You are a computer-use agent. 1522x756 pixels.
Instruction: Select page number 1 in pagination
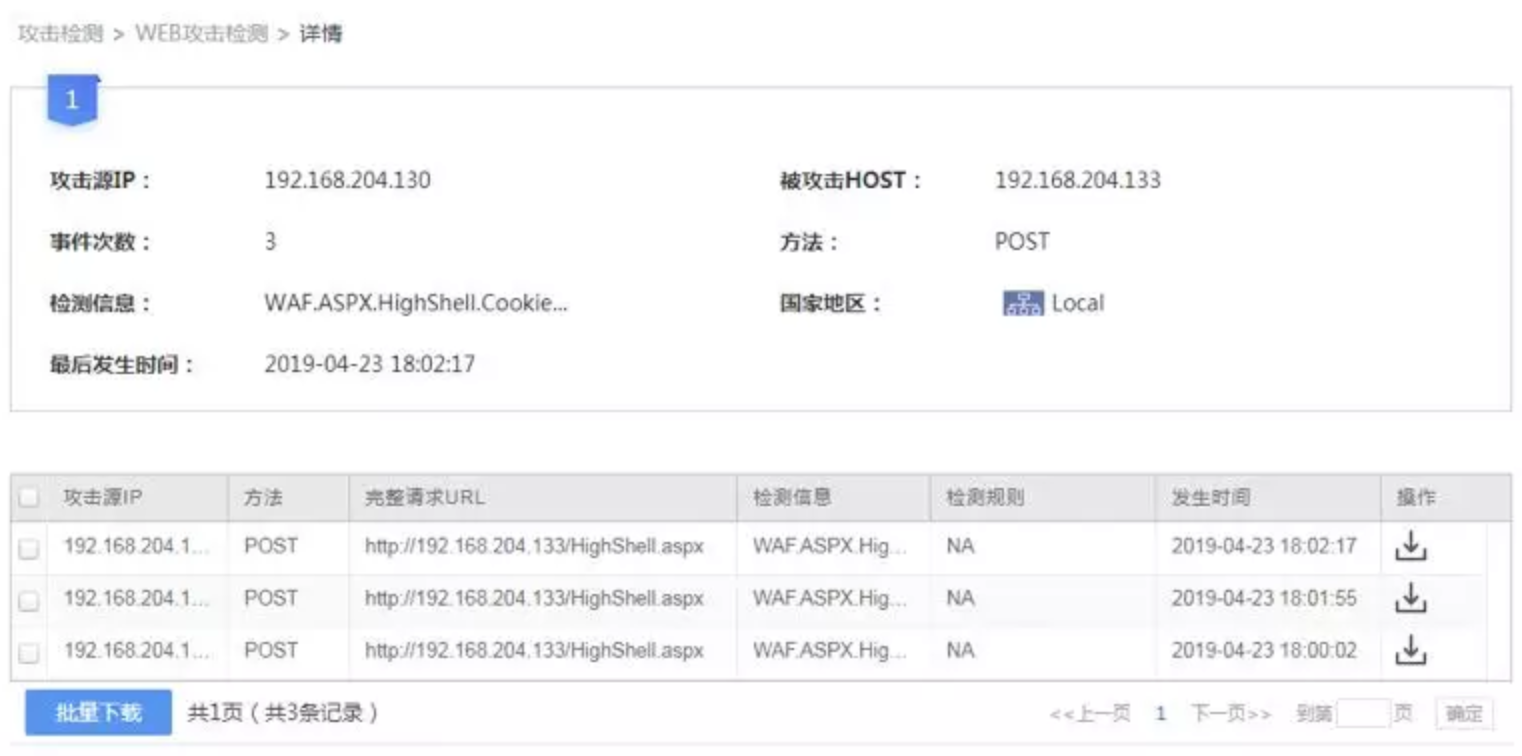coord(1161,714)
